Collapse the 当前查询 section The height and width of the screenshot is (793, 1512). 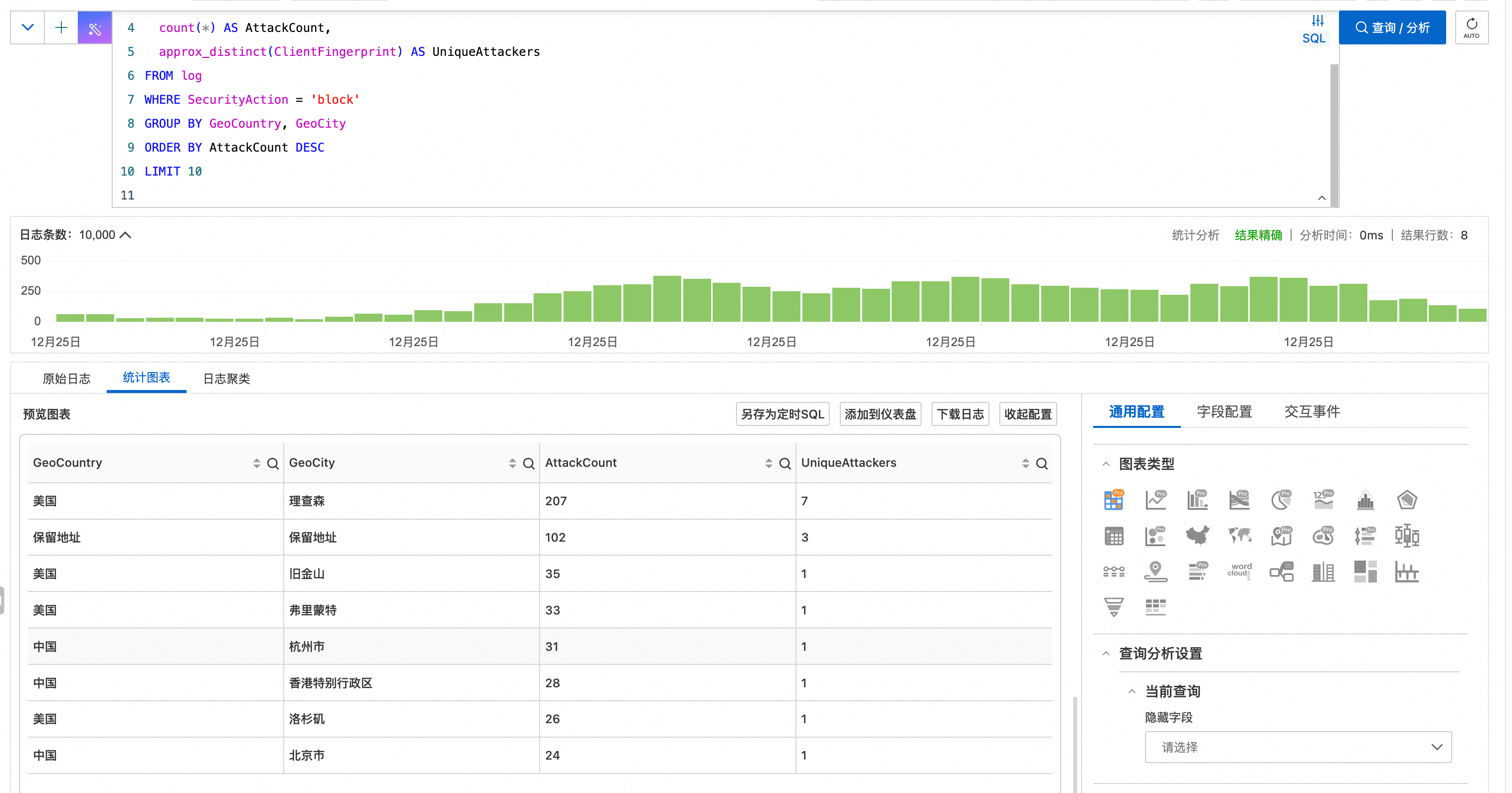tap(1132, 691)
